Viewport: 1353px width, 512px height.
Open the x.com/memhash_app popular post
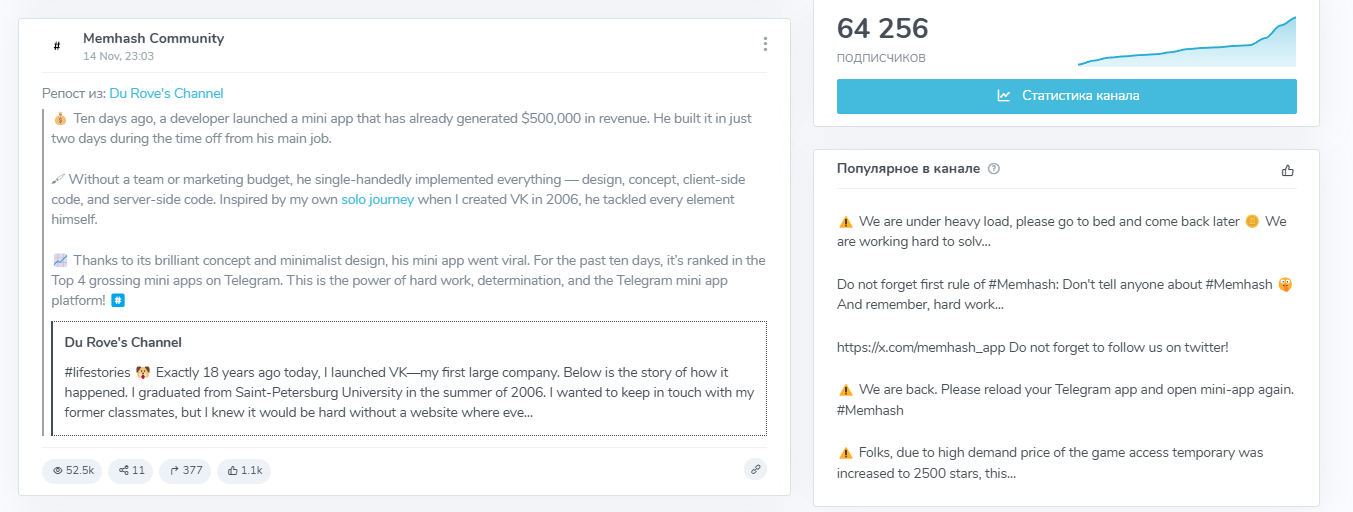(1032, 347)
